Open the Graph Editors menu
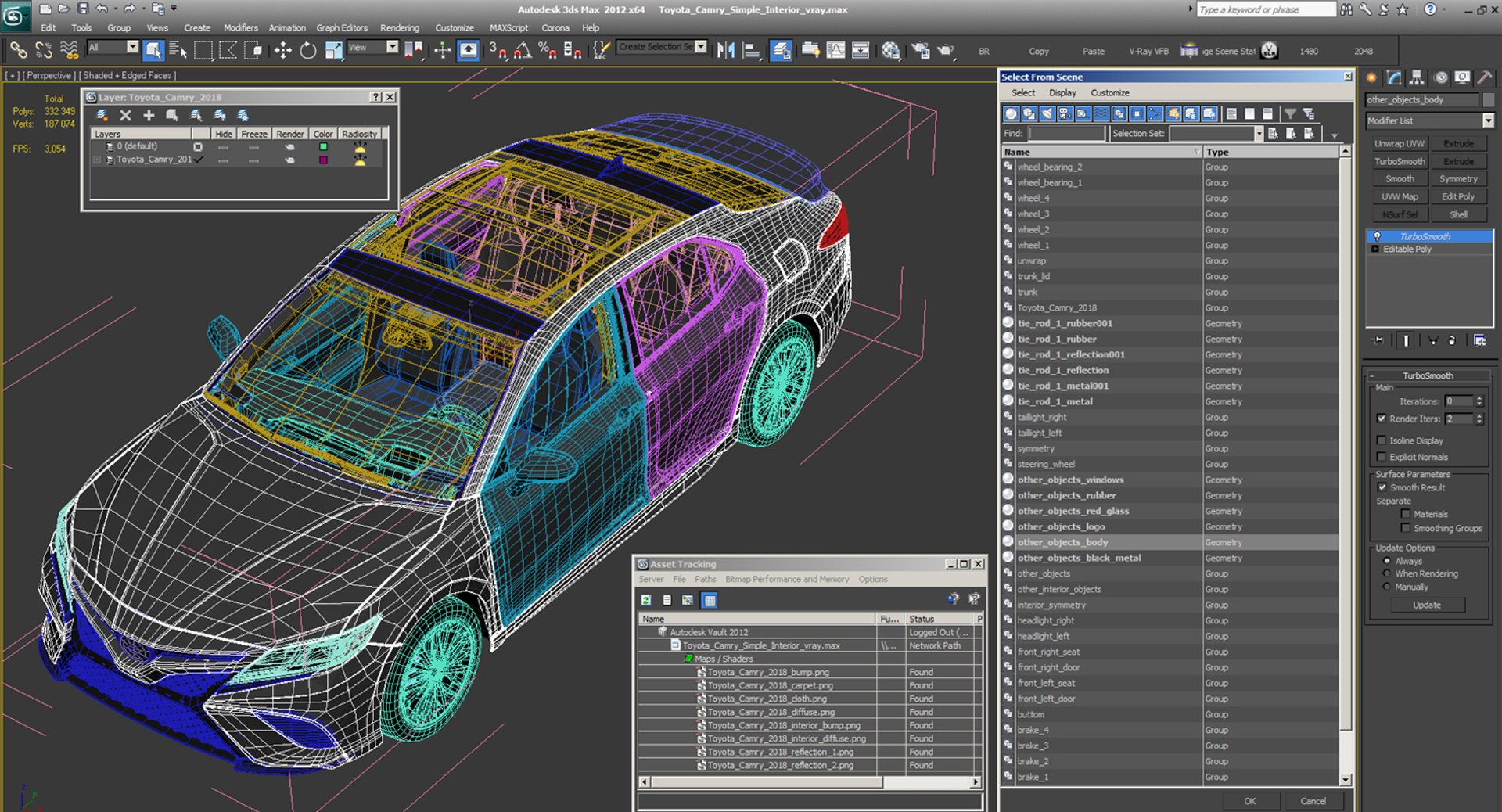 [341, 27]
